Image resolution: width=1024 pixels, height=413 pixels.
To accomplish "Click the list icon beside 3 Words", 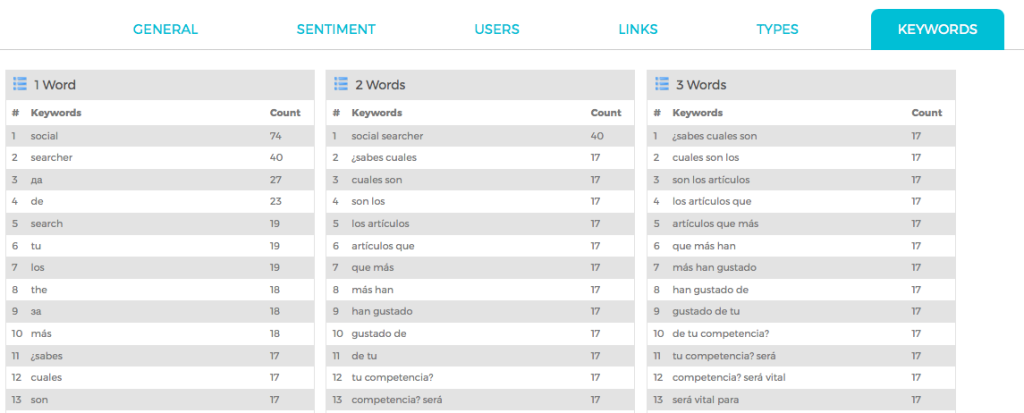I will (662, 84).
